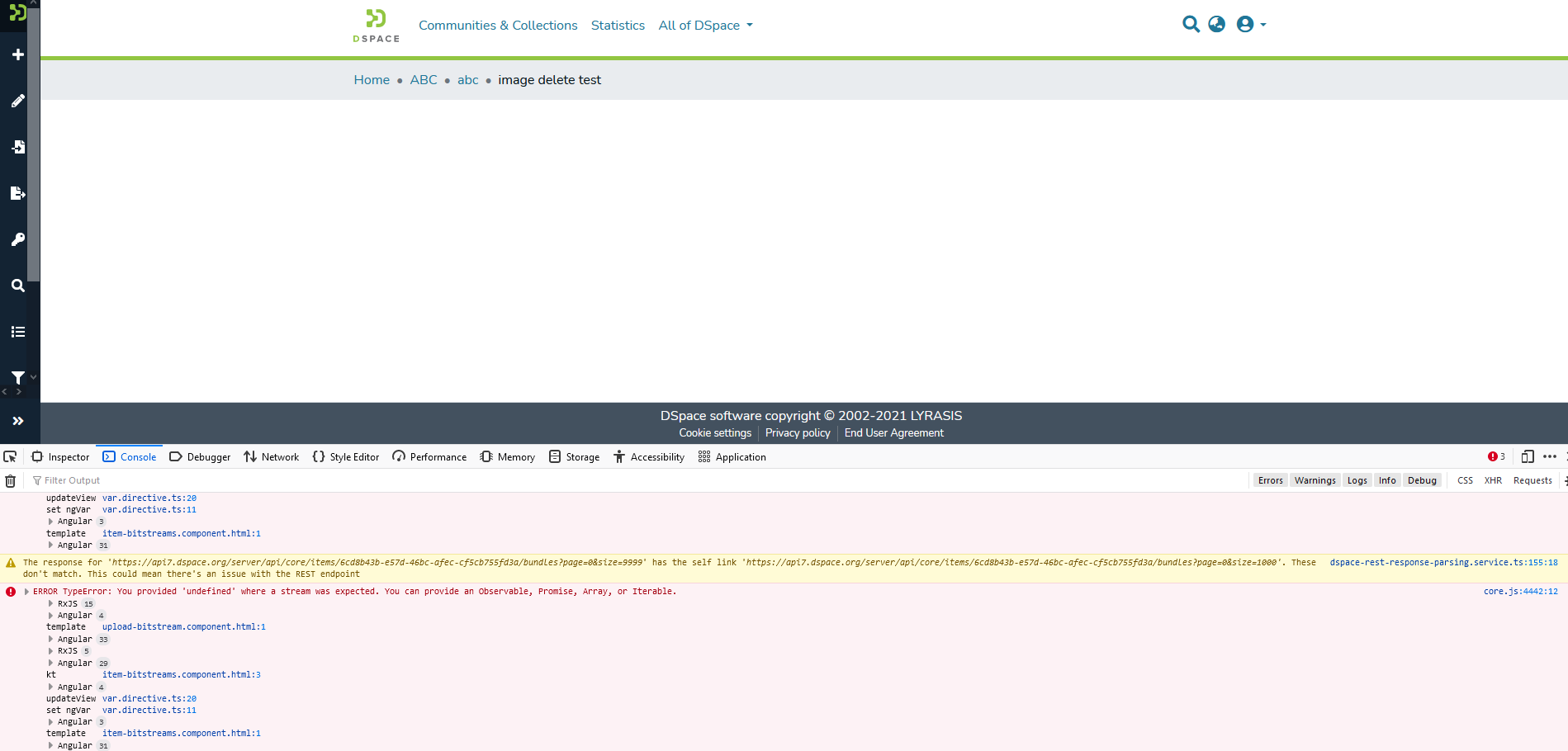Click the language globe icon

click(x=1215, y=24)
